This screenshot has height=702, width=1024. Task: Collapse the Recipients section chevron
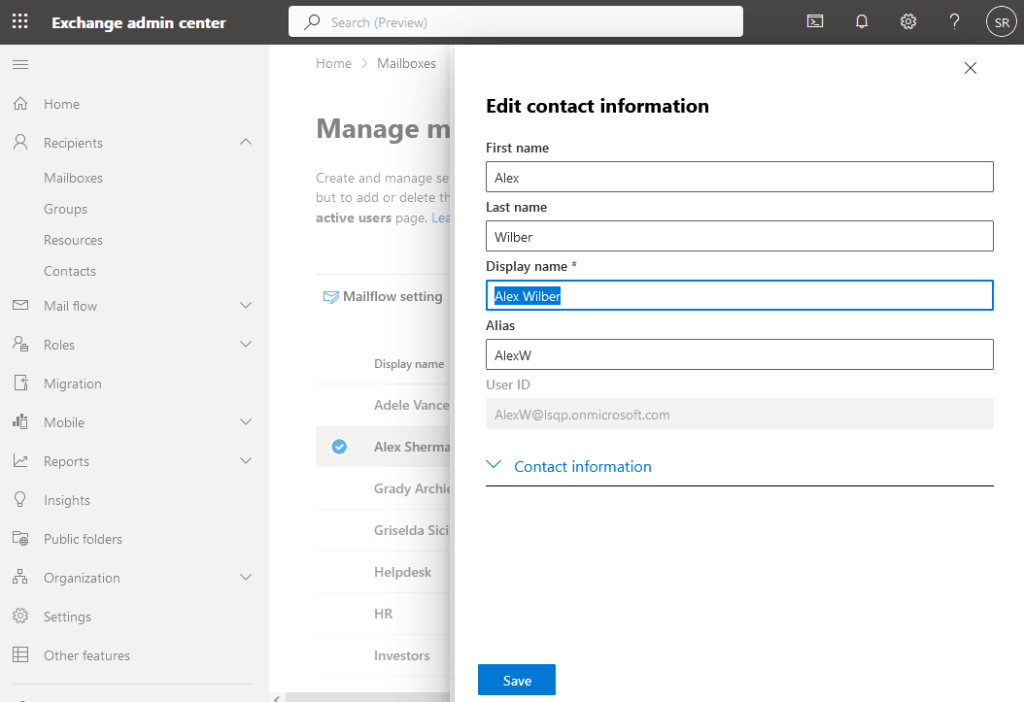(x=245, y=142)
